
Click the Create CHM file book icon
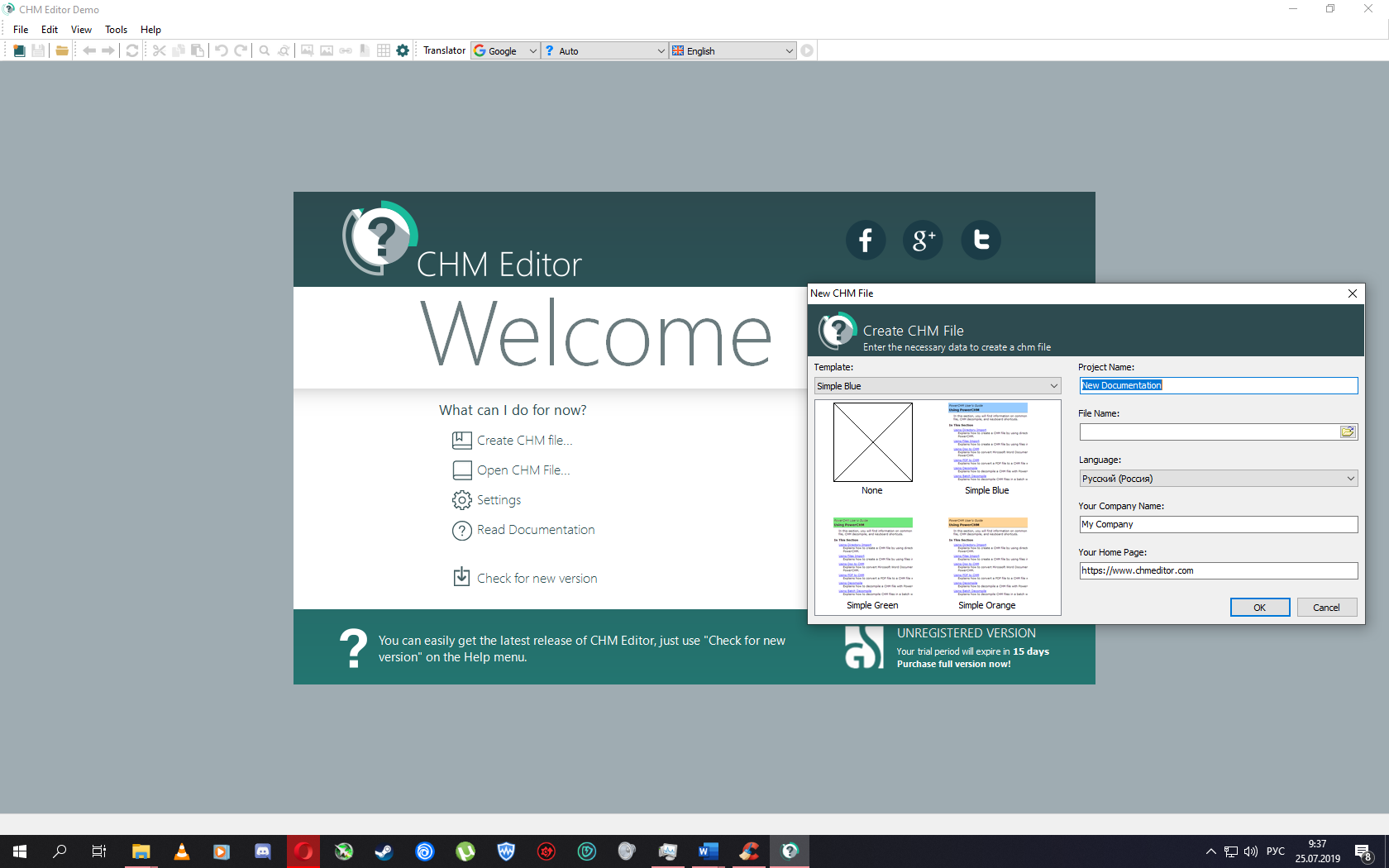[462, 441]
